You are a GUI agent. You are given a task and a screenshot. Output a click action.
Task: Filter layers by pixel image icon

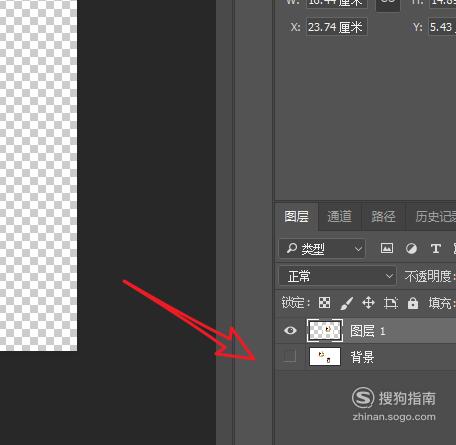pyautogui.click(x=387, y=248)
